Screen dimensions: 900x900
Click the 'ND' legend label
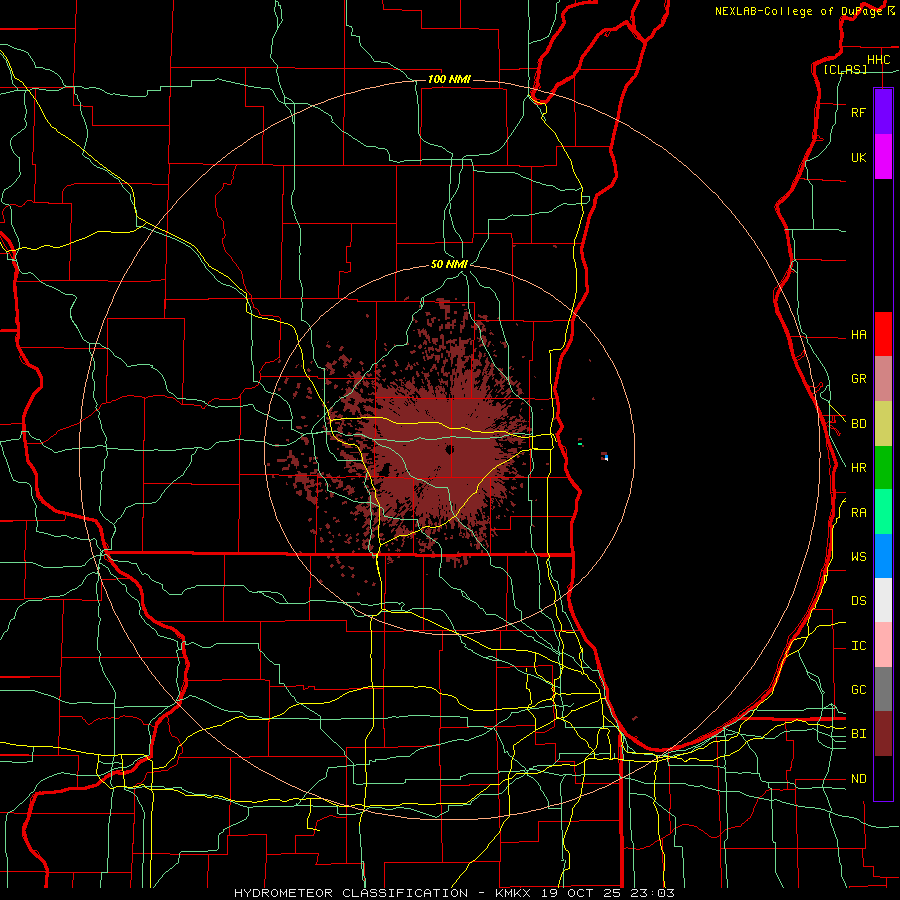(858, 779)
